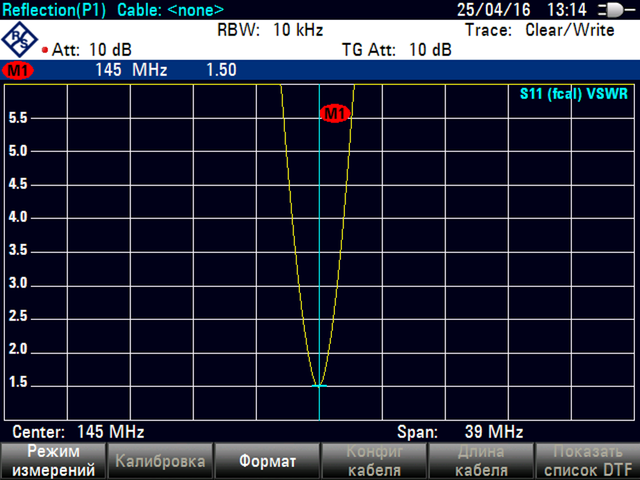This screenshot has width=640, height=480.
Task: Open the Режим измерений softkey menu
Action: 53,461
